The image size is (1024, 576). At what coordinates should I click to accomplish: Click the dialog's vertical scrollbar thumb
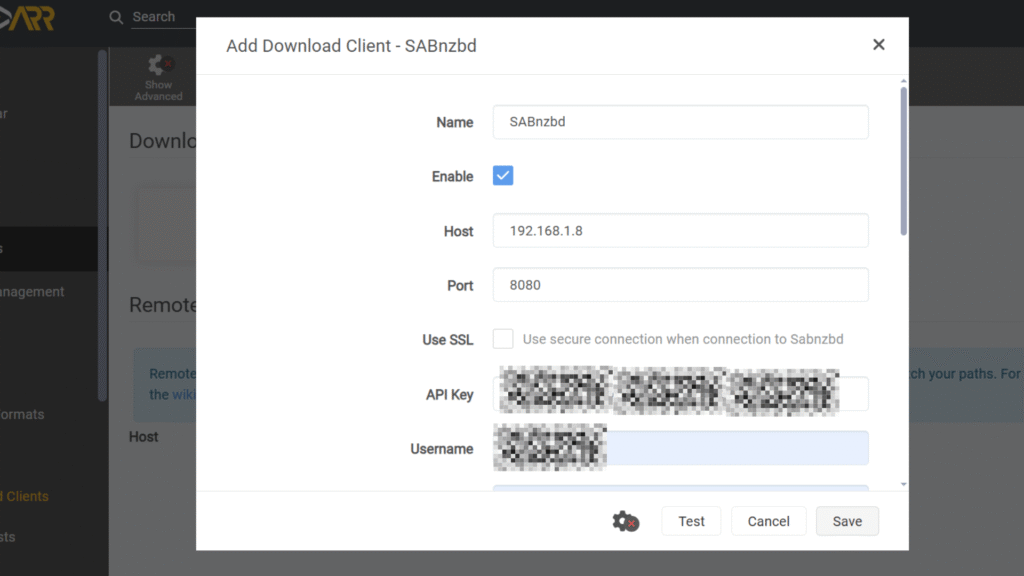904,160
